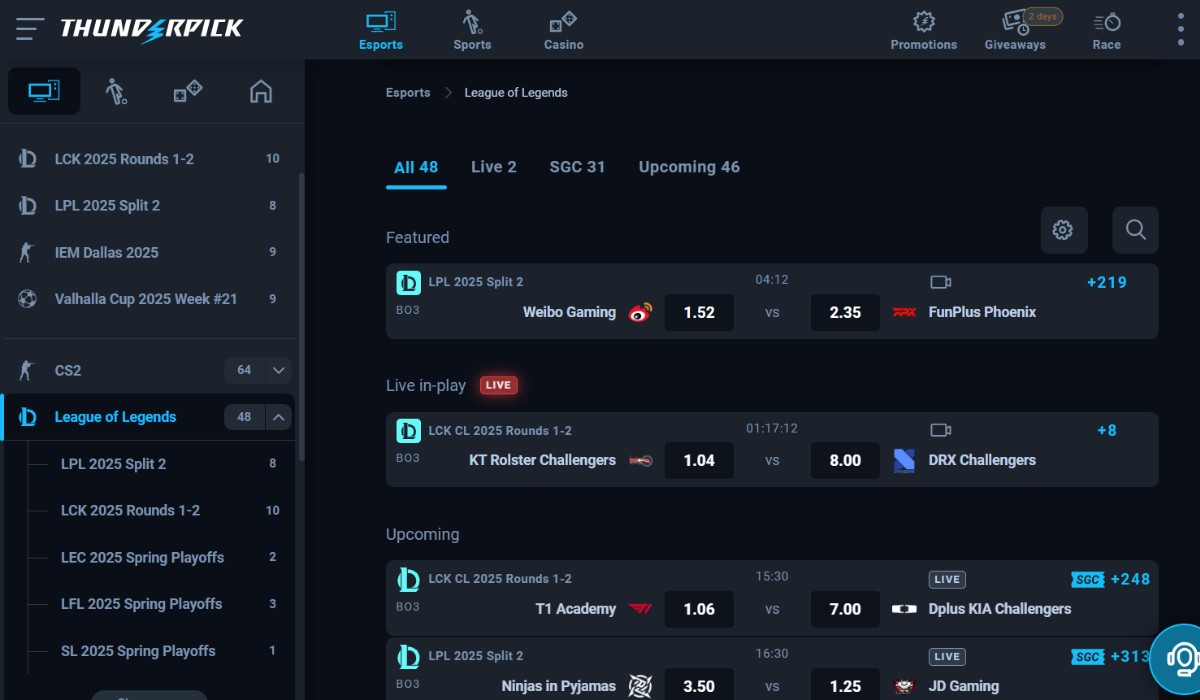The width and height of the screenshot is (1200, 700).
Task: Collapse the League of Legends category chevron
Action: [x=279, y=417]
